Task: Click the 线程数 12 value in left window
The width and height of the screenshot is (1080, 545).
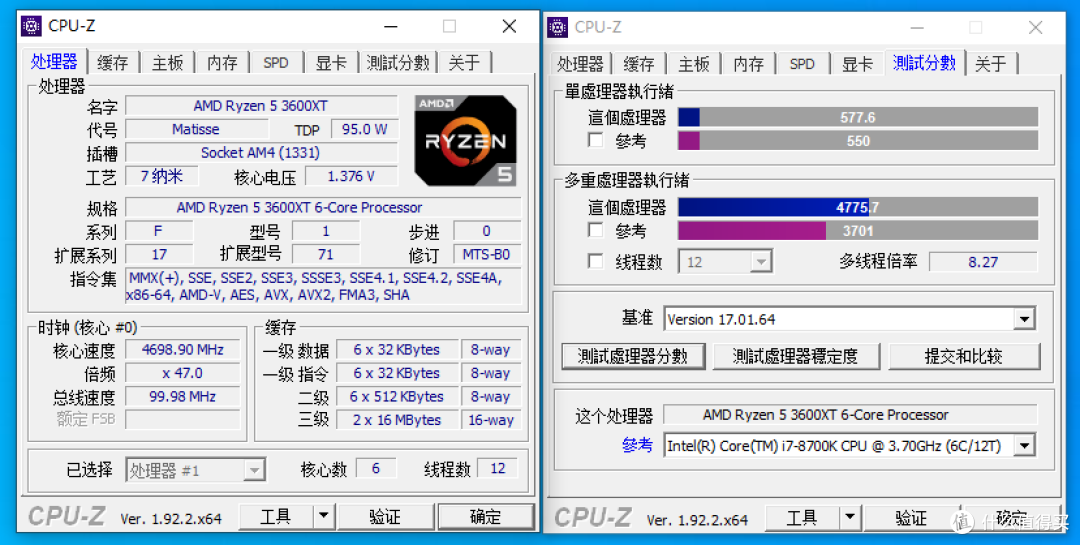Action: [x=497, y=469]
